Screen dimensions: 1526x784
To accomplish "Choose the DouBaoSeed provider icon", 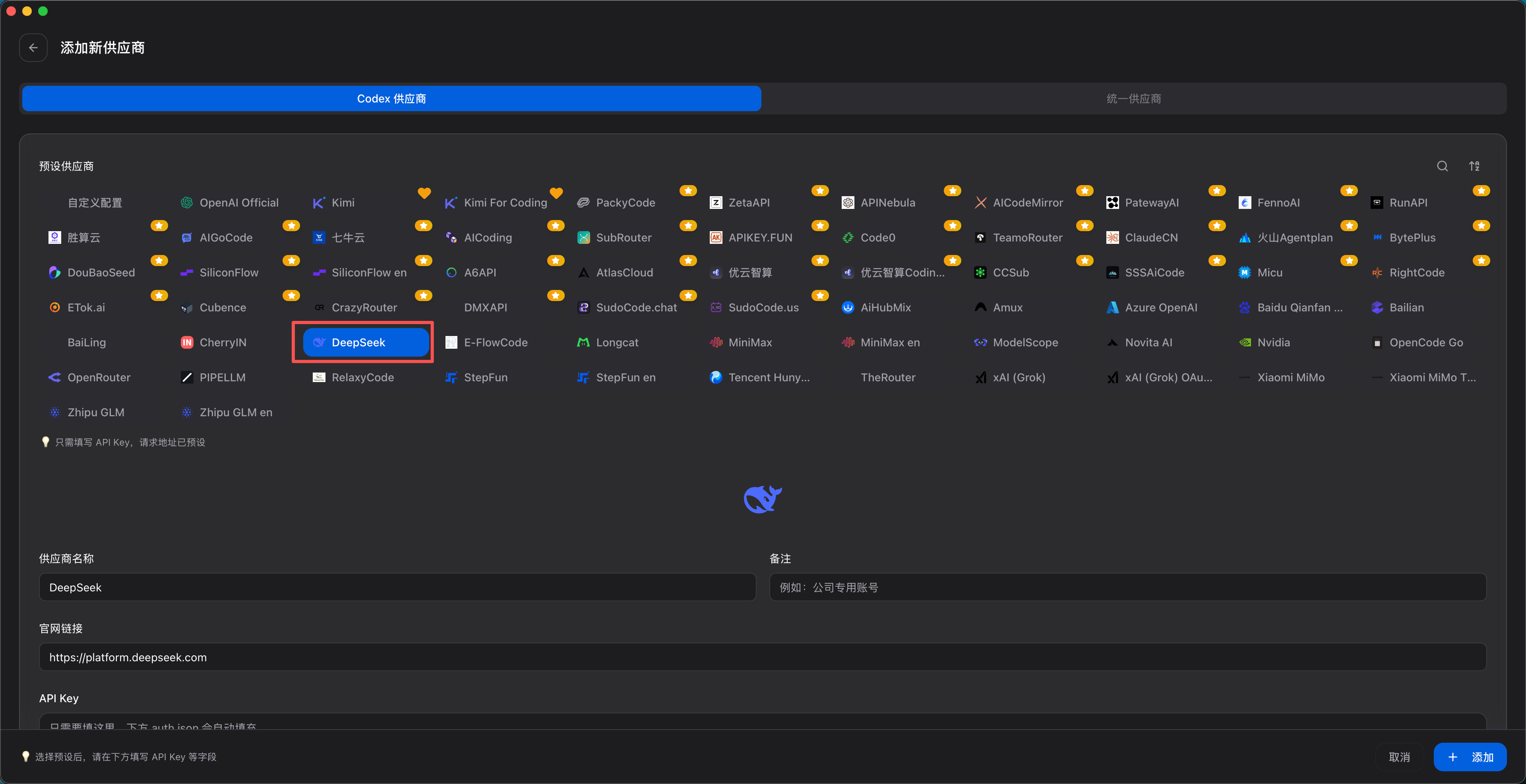I will tap(54, 272).
